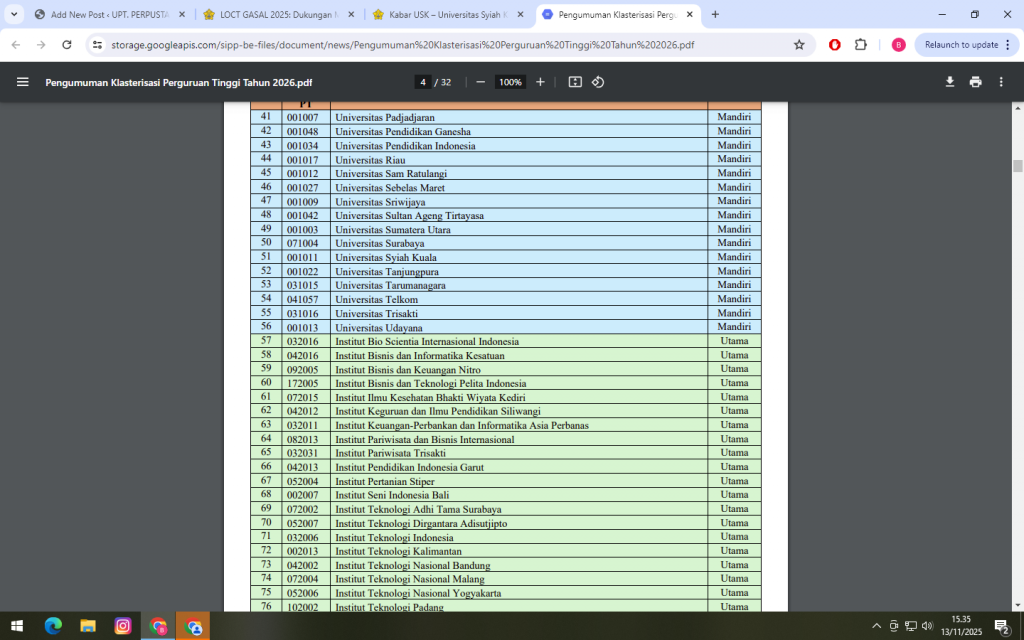Click the zoom in plus icon
Image resolution: width=1024 pixels, height=640 pixels.
point(540,82)
